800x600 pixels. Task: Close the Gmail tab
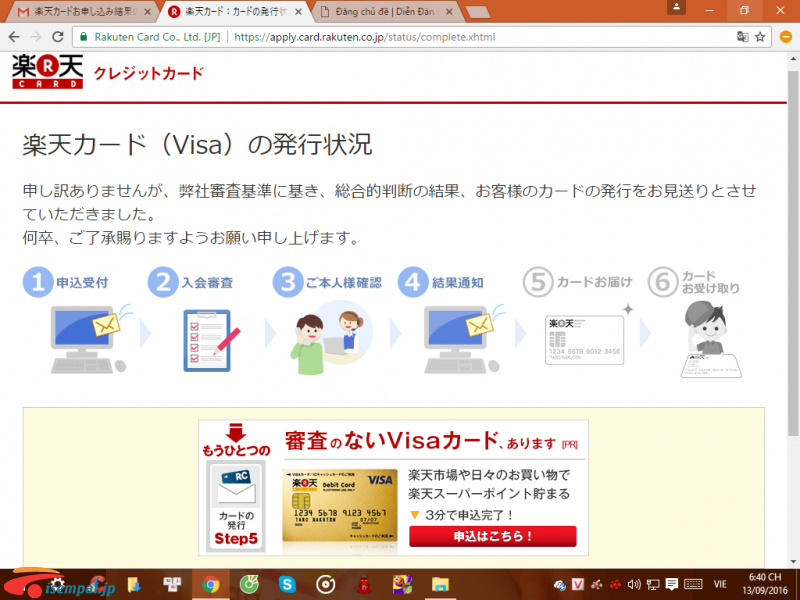[x=147, y=12]
